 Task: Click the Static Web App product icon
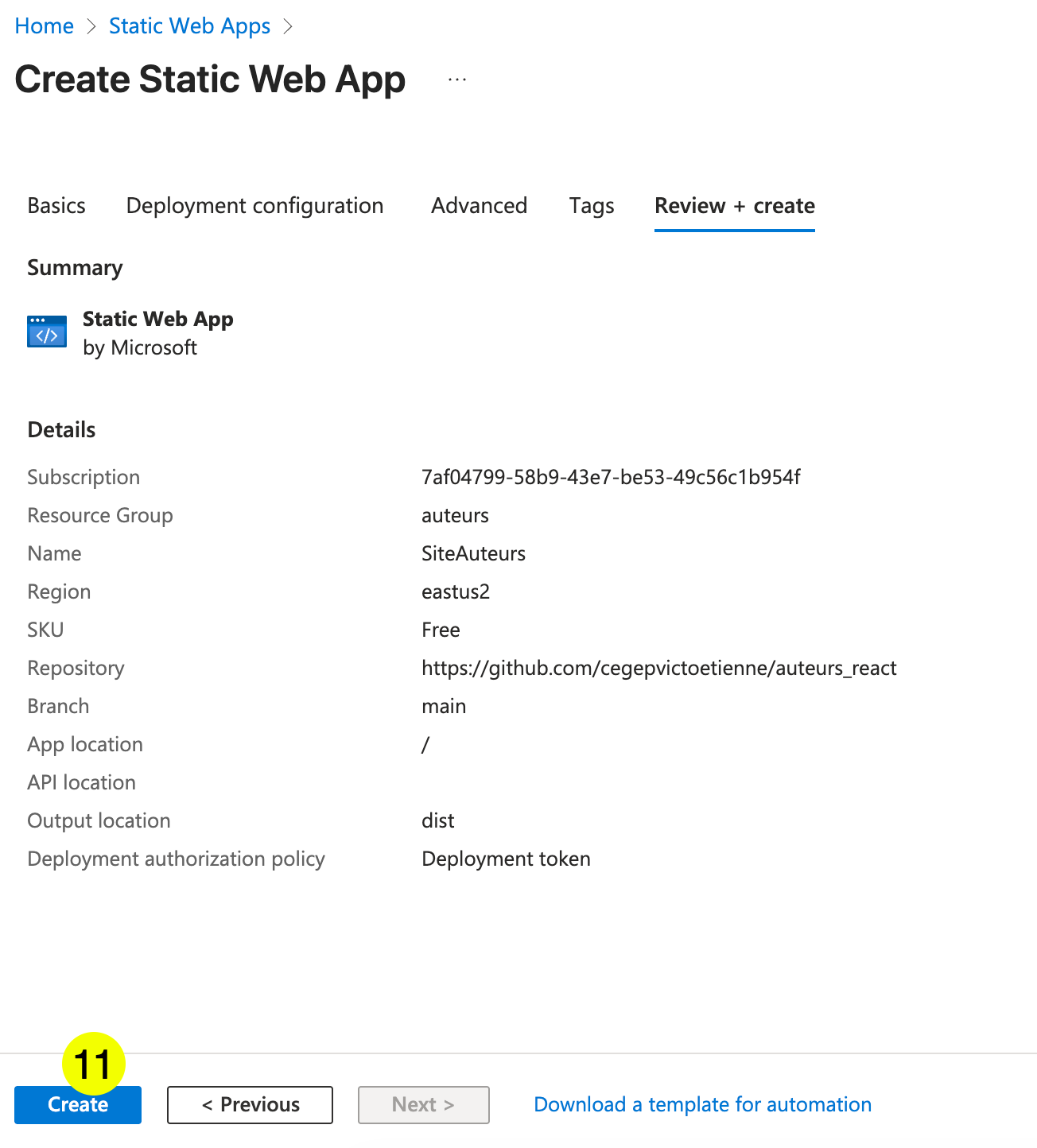point(46,332)
